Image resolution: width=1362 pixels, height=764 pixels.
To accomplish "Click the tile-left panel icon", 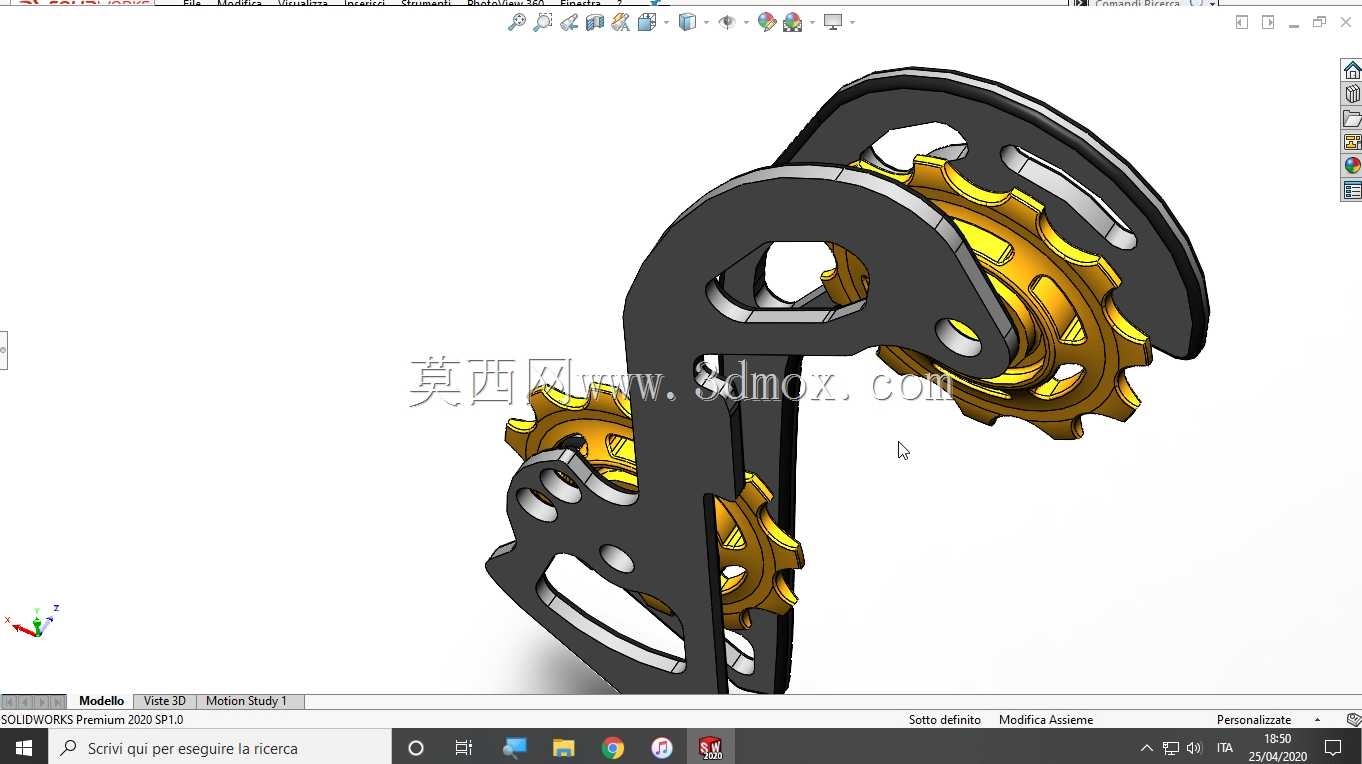I will point(1242,22).
